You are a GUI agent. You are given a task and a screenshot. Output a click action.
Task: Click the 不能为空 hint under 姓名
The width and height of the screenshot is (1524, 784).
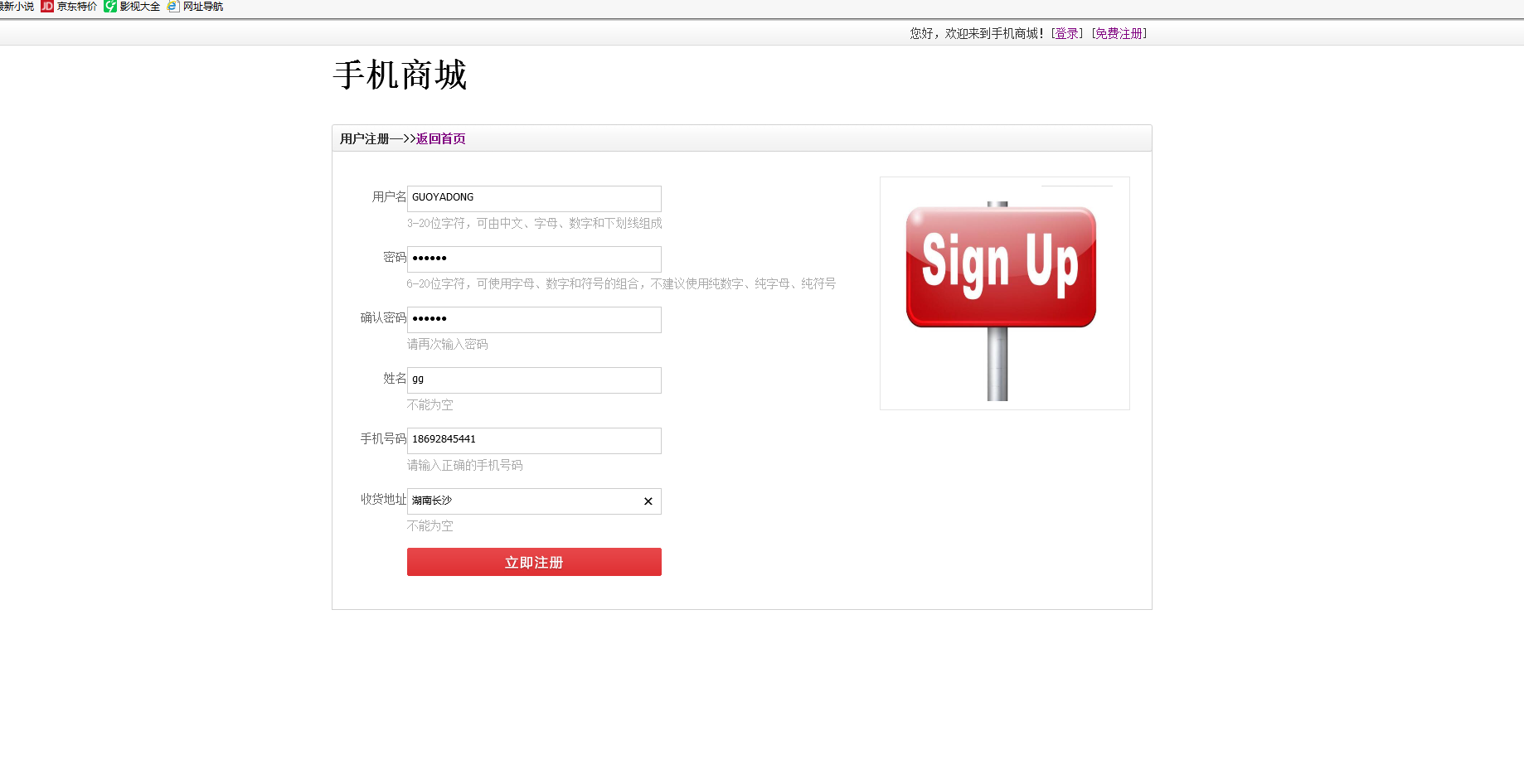point(430,404)
